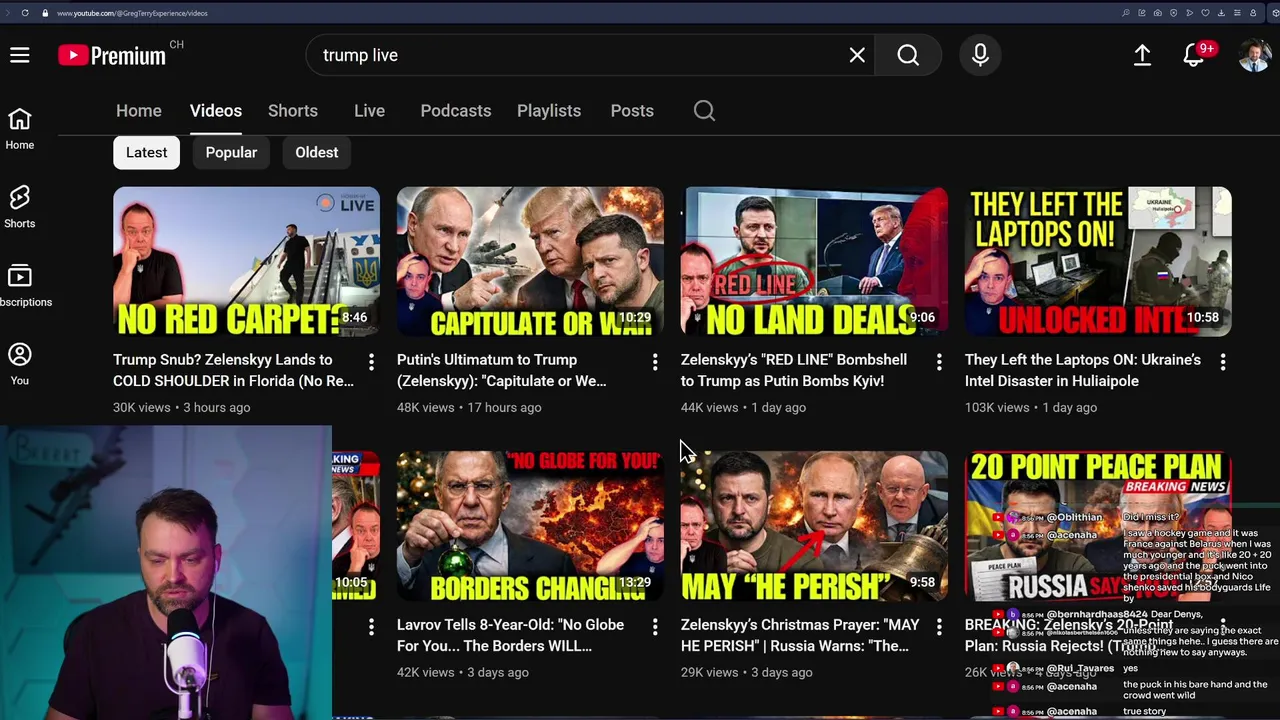Reload the page in the browser
1280x720 pixels.
tap(25, 13)
